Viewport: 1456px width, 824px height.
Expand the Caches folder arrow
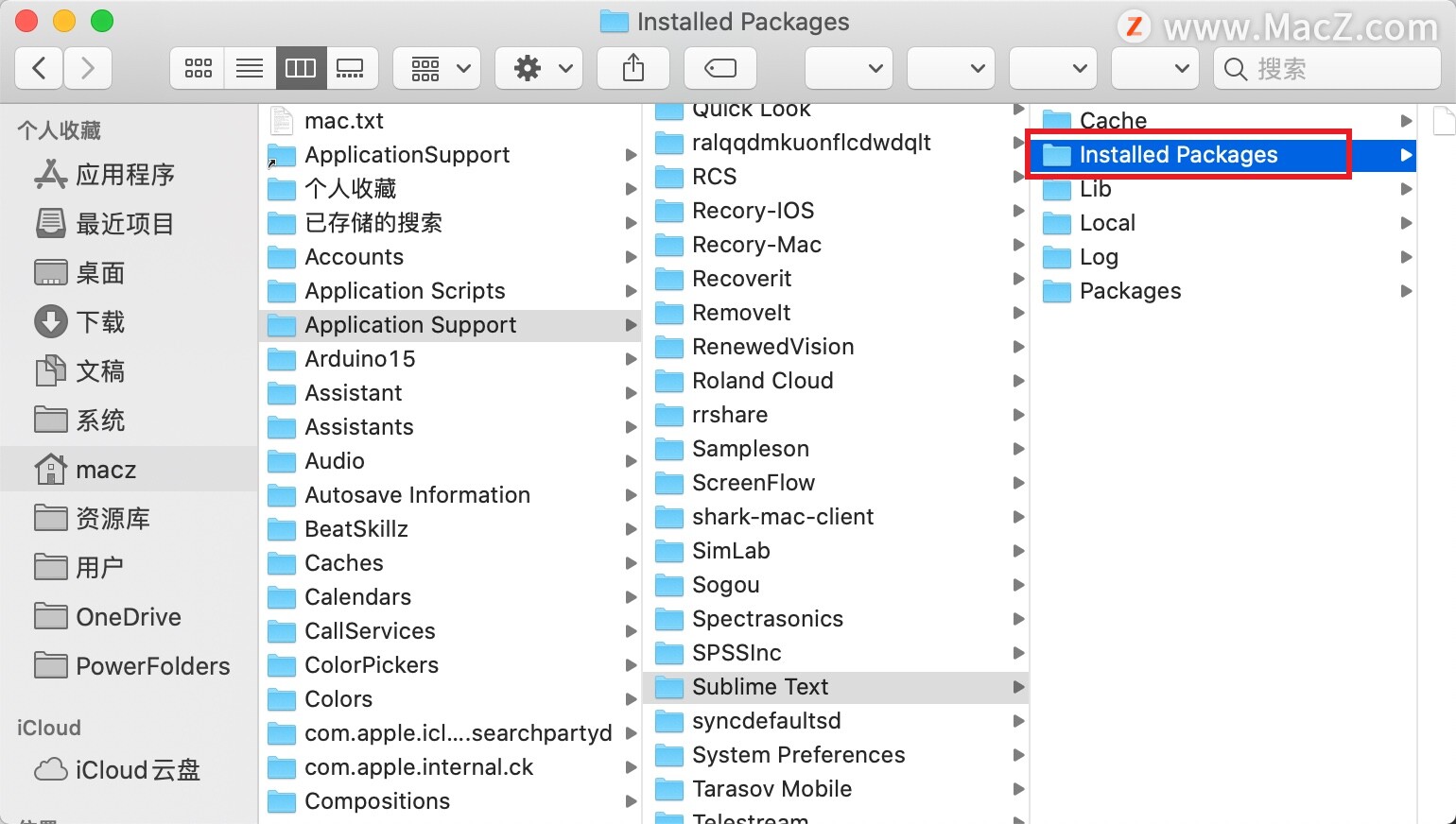(631, 563)
